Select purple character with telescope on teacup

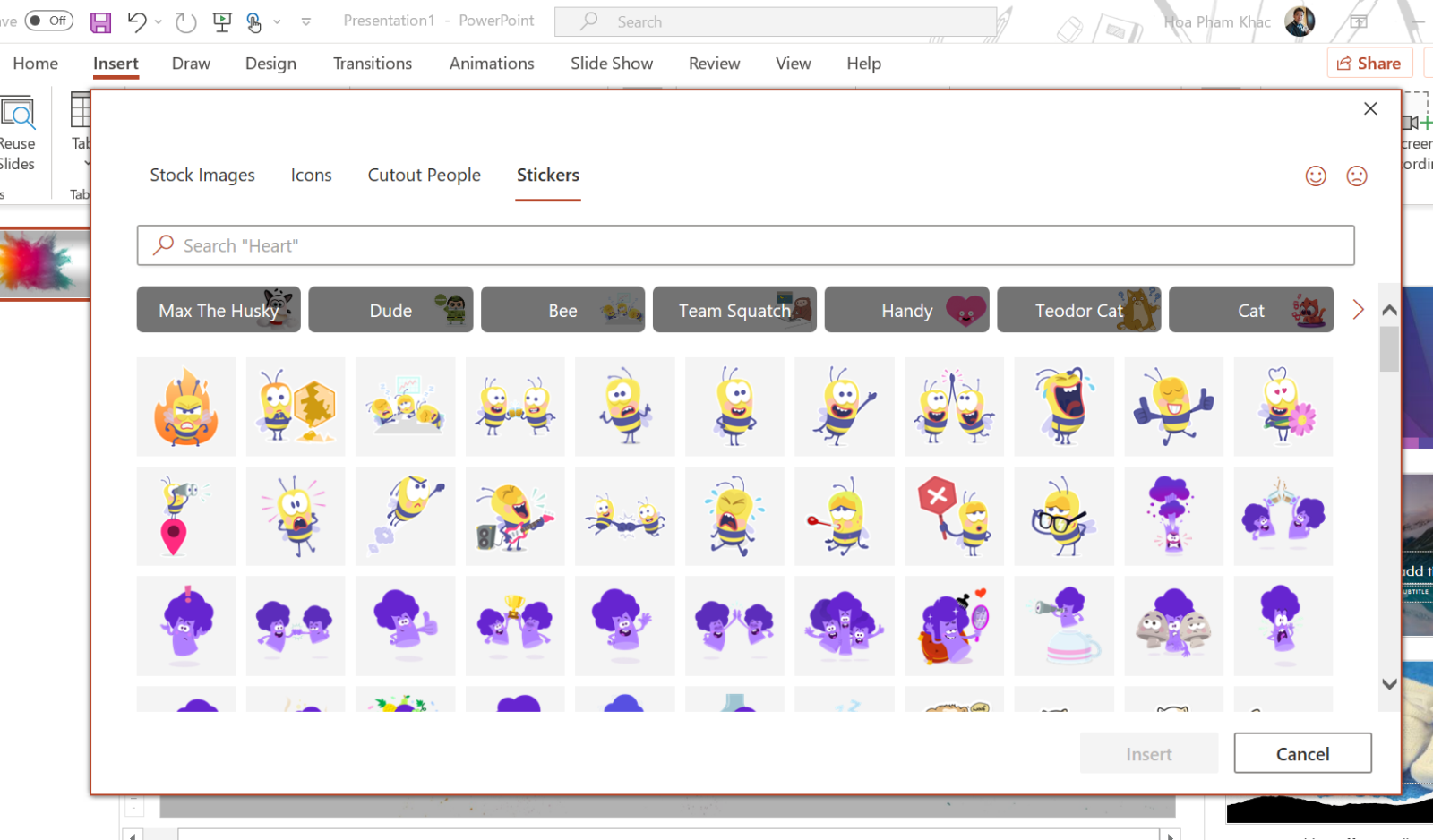(x=1064, y=626)
